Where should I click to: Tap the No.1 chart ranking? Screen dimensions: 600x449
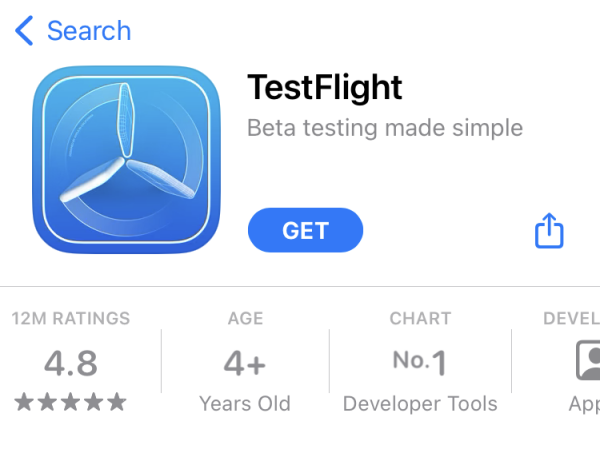click(420, 362)
